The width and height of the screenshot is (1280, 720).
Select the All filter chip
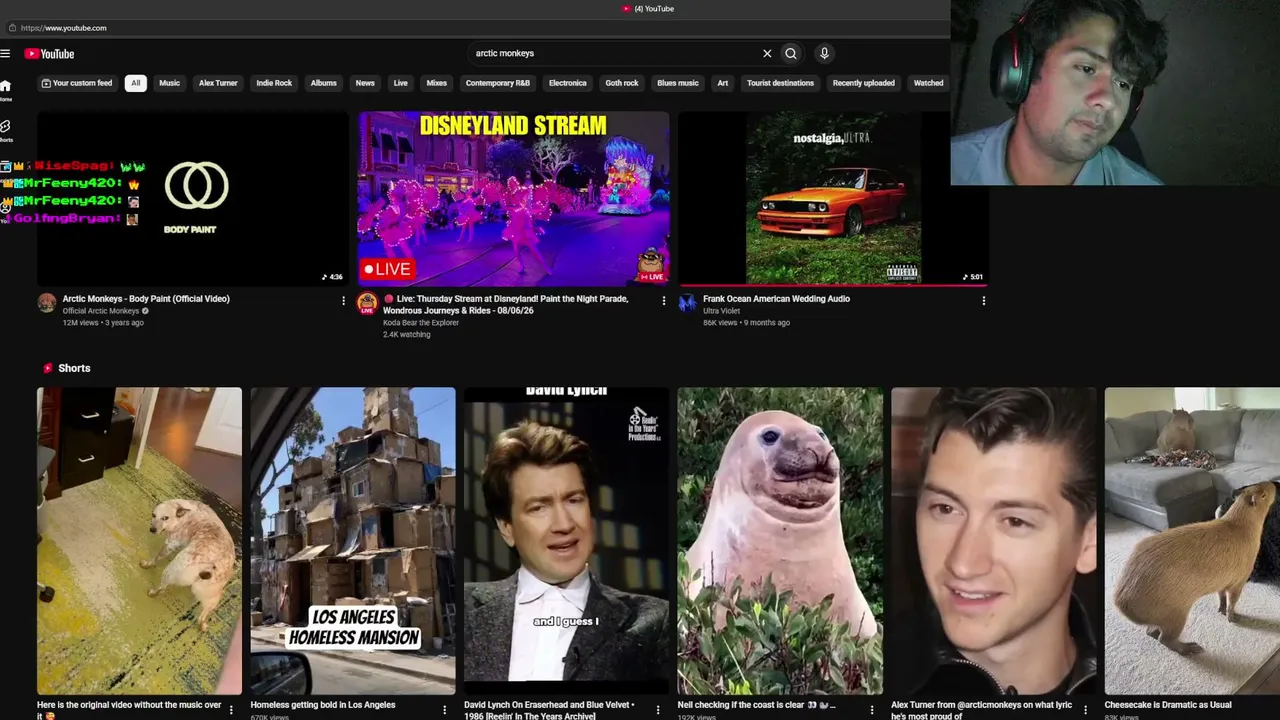(135, 83)
